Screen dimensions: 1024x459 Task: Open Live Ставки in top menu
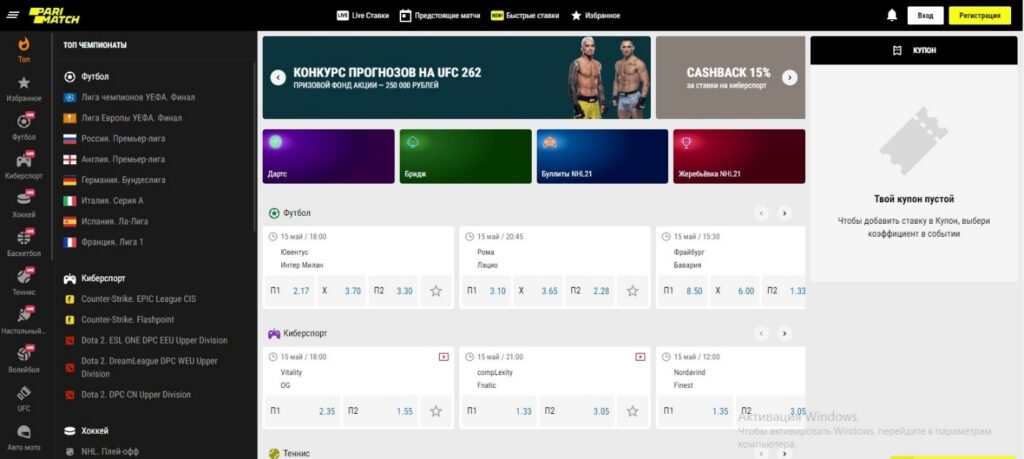click(x=362, y=16)
